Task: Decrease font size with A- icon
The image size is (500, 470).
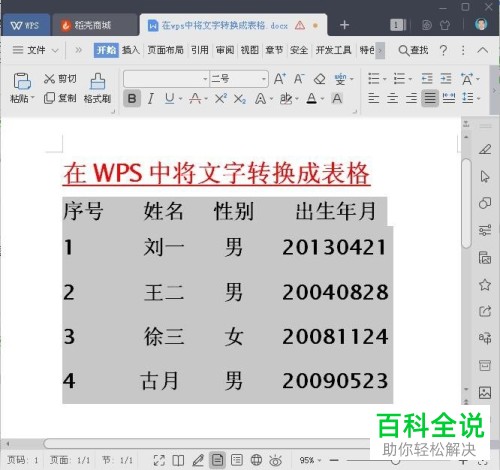Action: click(299, 79)
